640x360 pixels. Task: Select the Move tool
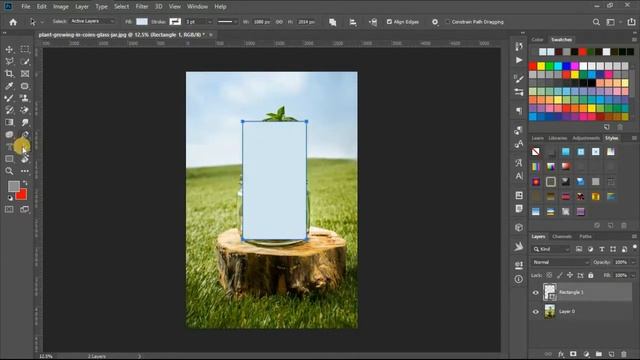coord(9,49)
